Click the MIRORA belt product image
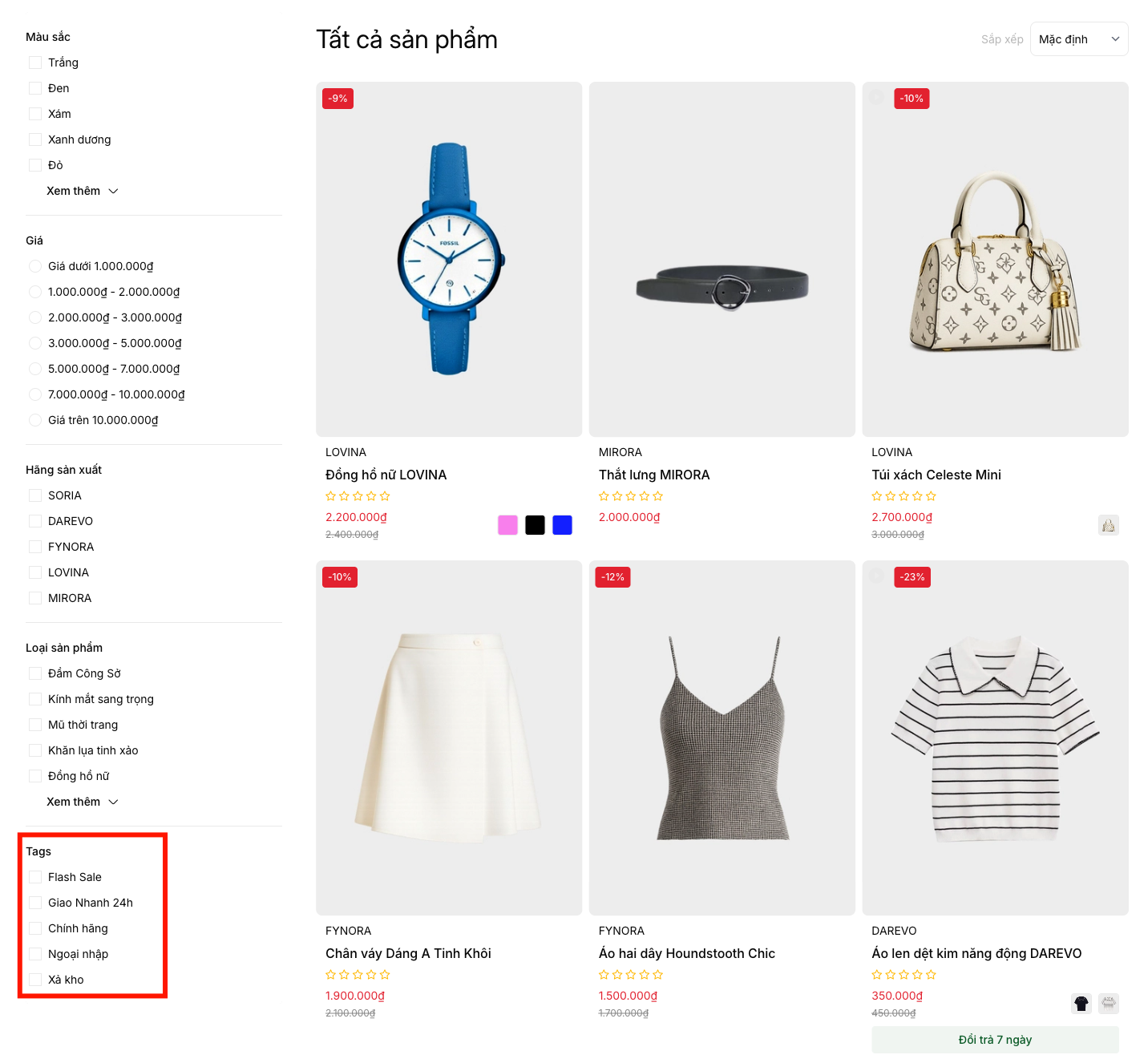The height and width of the screenshot is (1063, 1148). click(722, 259)
